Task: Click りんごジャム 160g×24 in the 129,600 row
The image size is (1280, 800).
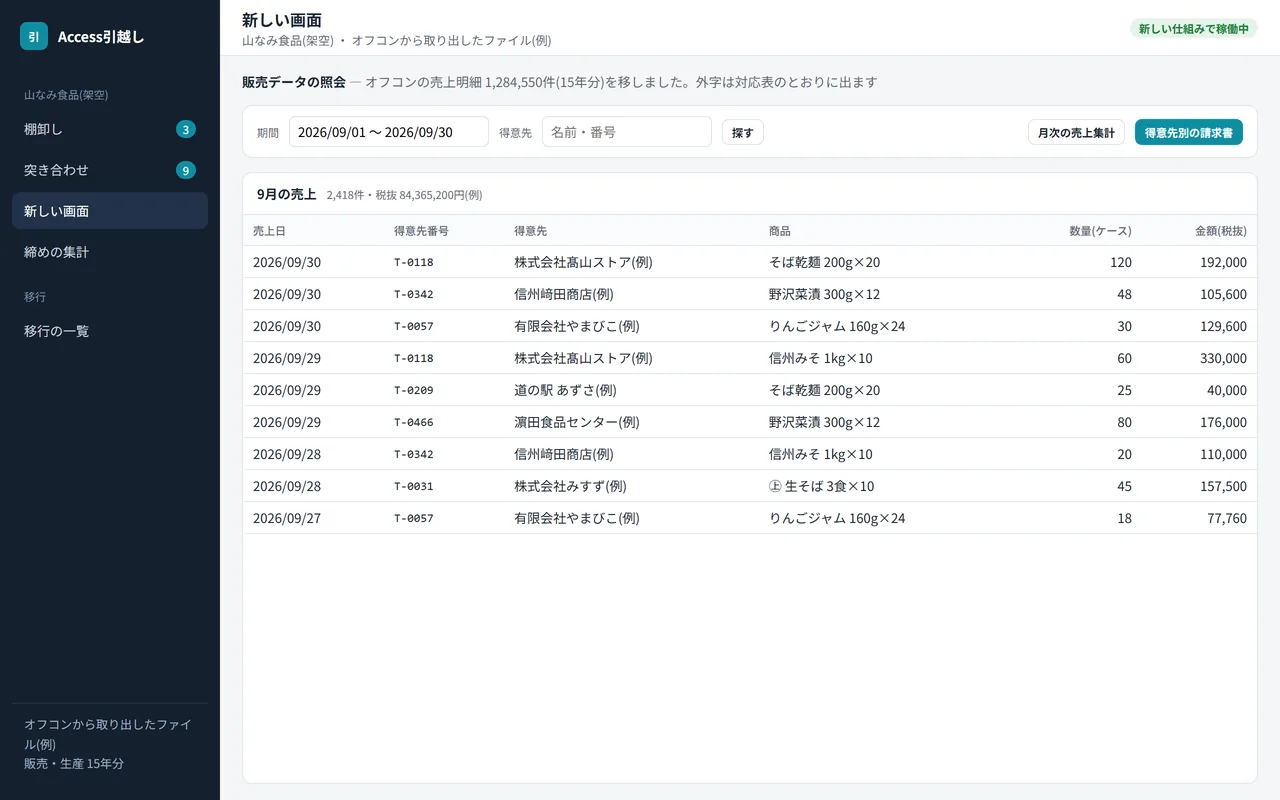Action: coord(837,326)
